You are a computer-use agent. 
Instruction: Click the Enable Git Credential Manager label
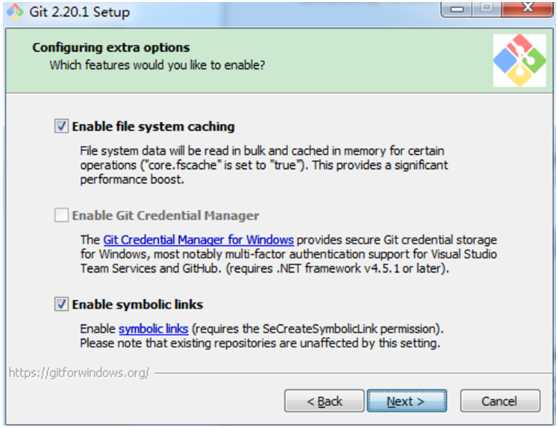[x=165, y=215]
